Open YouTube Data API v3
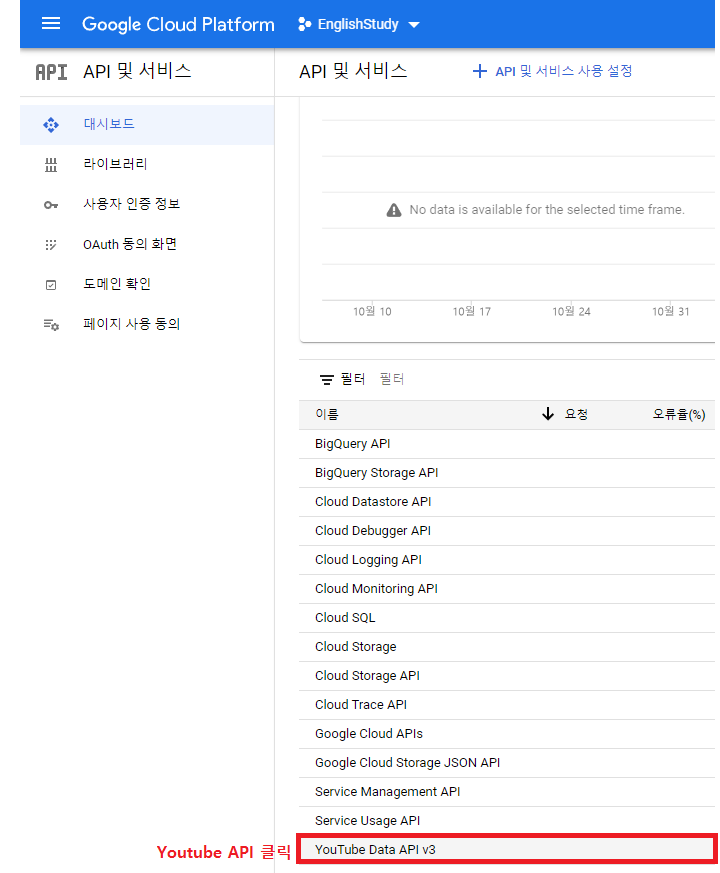The width and height of the screenshot is (720, 873). tap(507, 849)
